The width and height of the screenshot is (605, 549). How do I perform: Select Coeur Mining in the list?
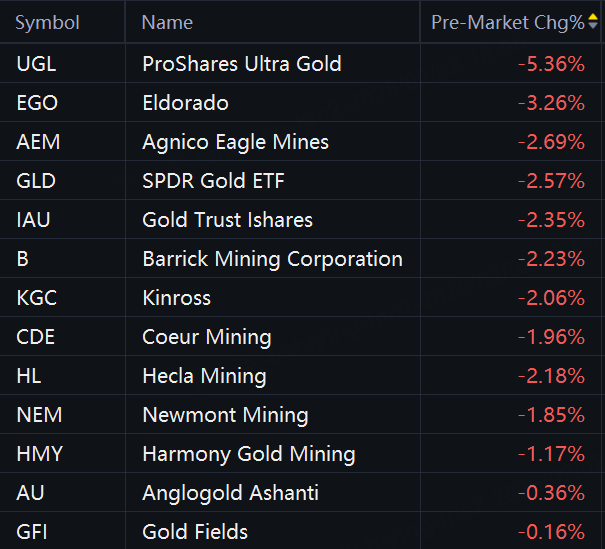tap(207, 337)
